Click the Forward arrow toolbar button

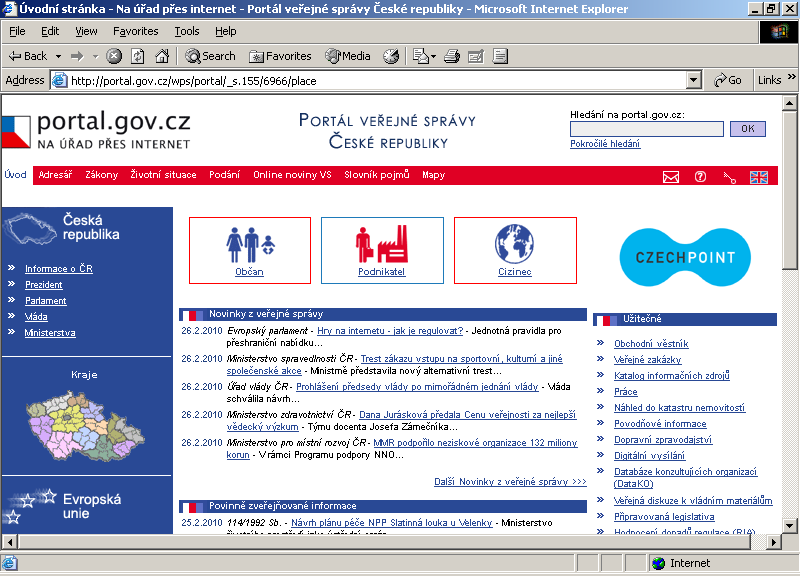coord(77,56)
